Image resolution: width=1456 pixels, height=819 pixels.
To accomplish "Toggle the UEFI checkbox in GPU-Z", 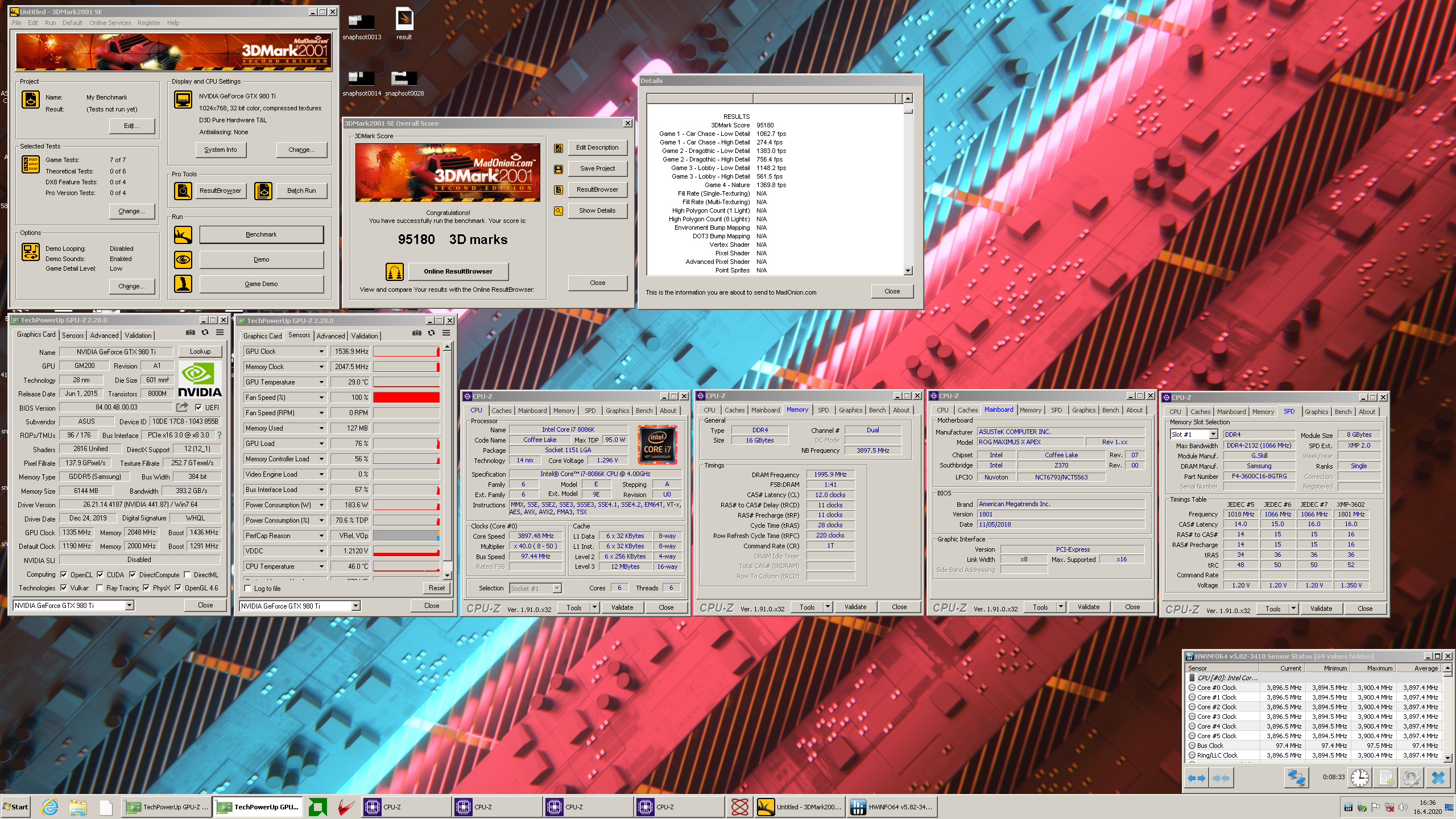I will pyautogui.click(x=198, y=407).
